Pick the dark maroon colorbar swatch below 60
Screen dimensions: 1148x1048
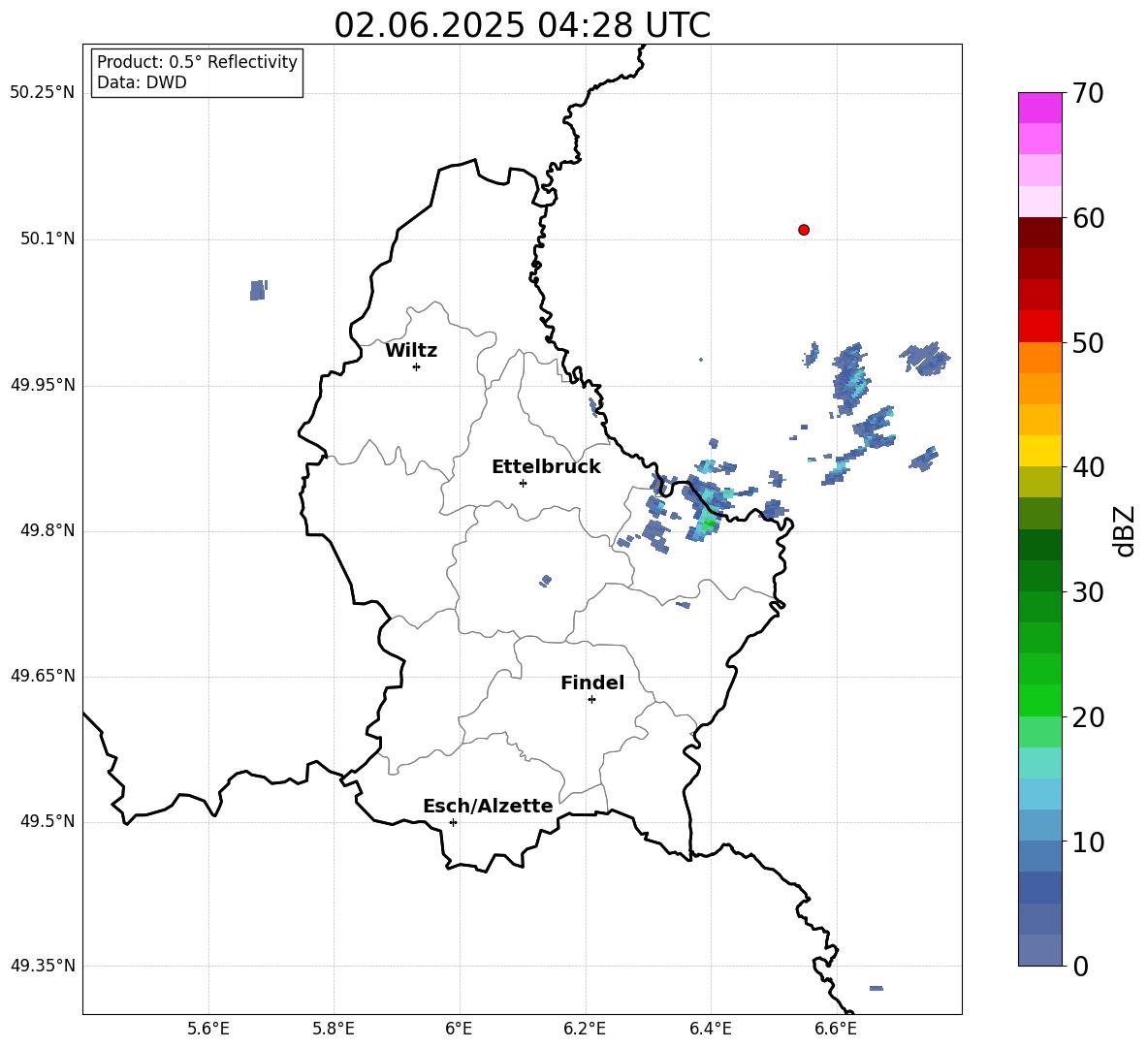pyautogui.click(x=1039, y=233)
